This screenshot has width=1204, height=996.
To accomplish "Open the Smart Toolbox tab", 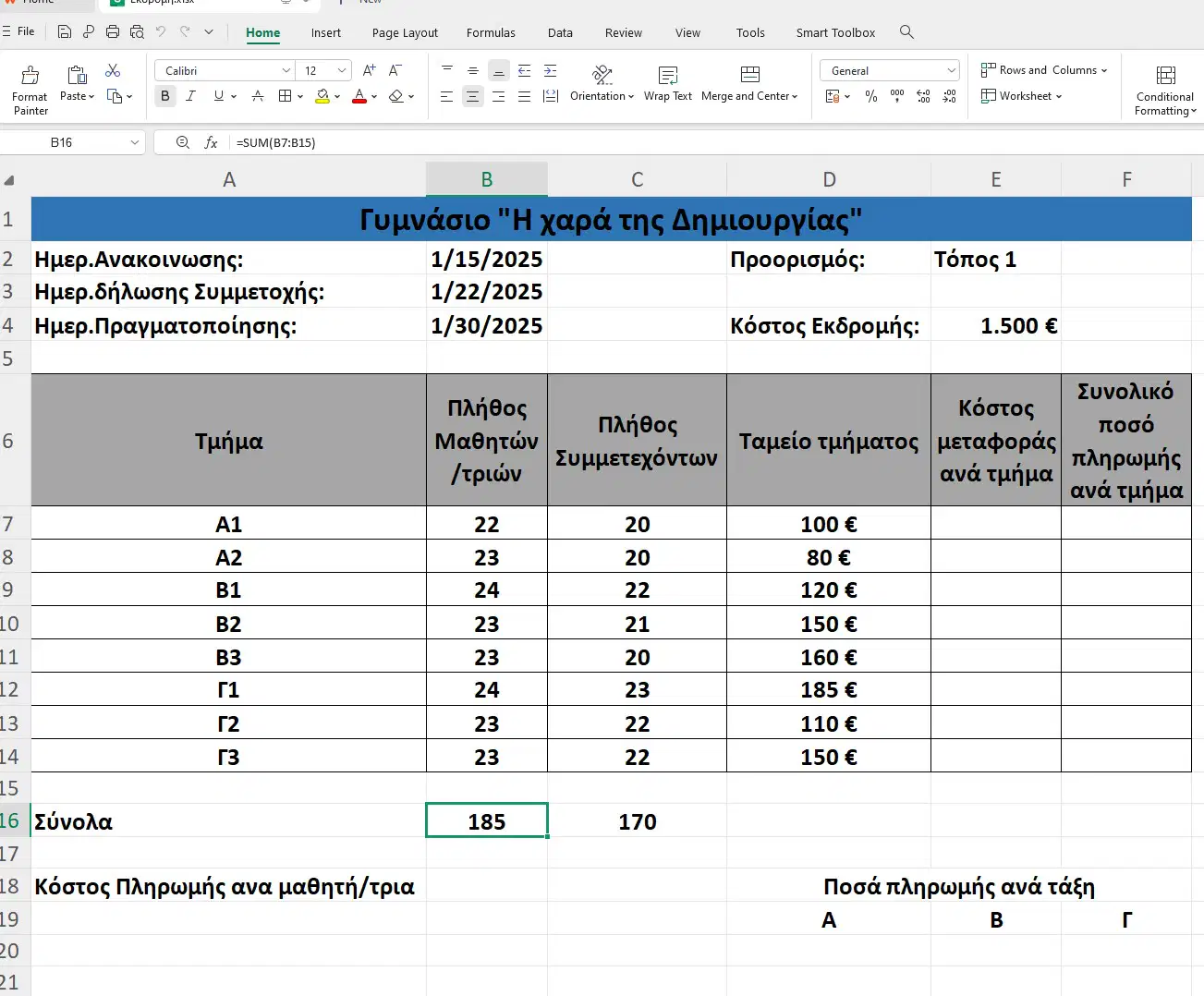I will [835, 32].
